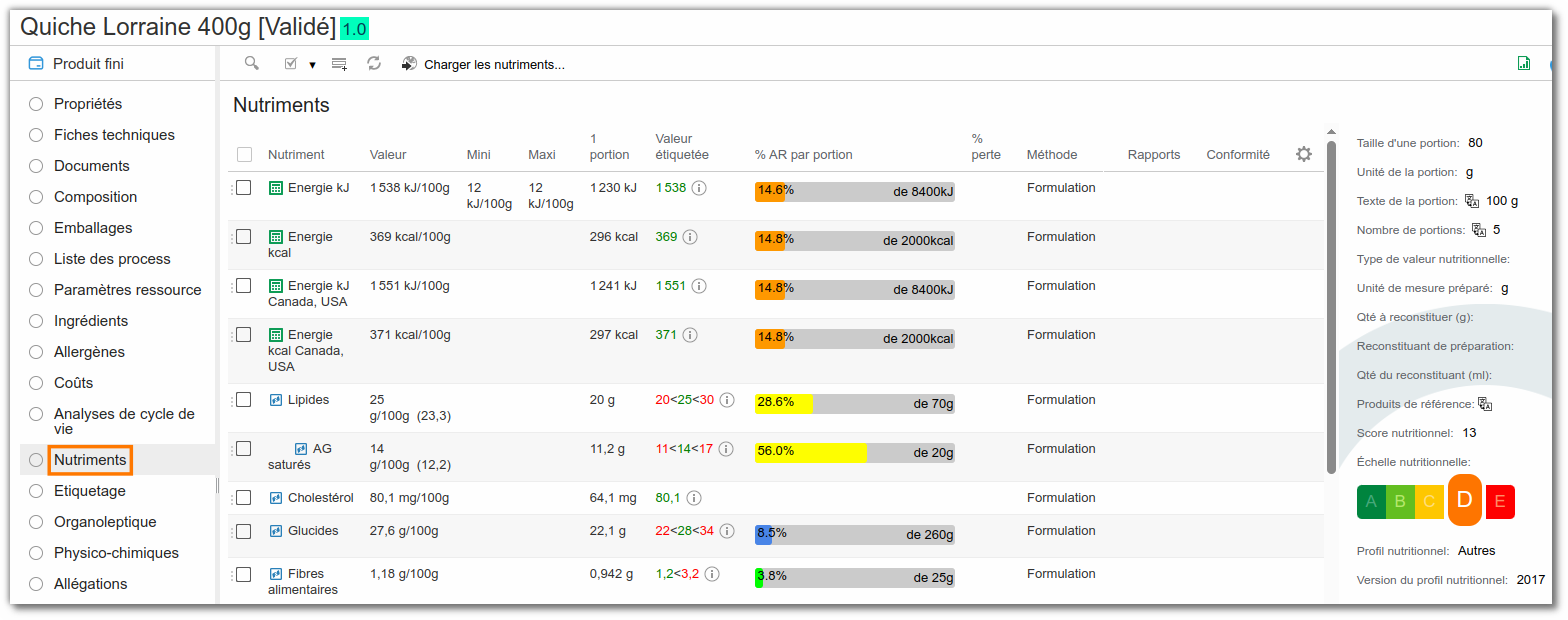Open the Etiquetage section
Image resolution: width=1568 pixels, height=620 pixels.
tap(90, 491)
